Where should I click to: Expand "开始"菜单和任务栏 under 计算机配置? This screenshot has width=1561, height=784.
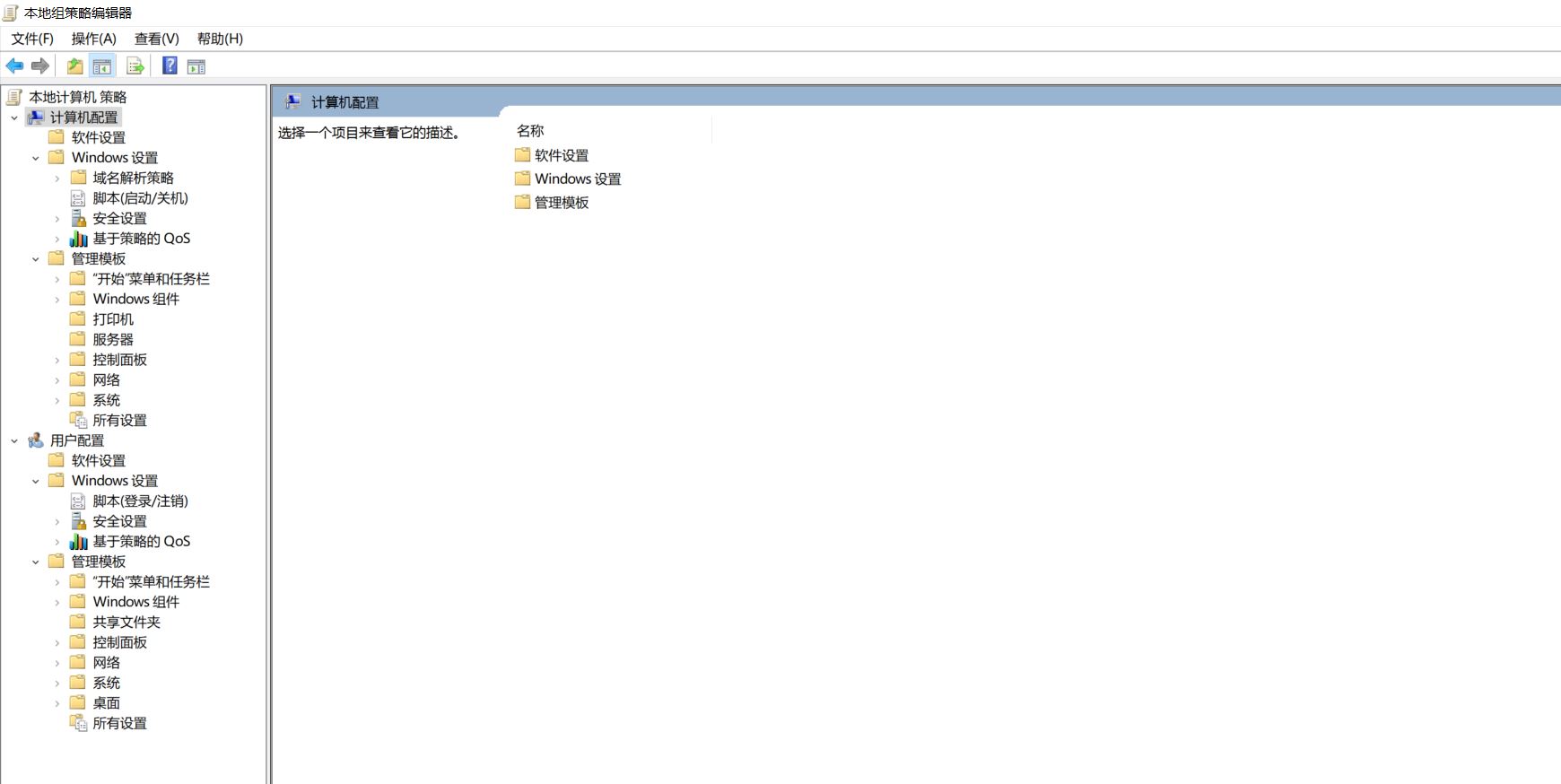(x=57, y=279)
